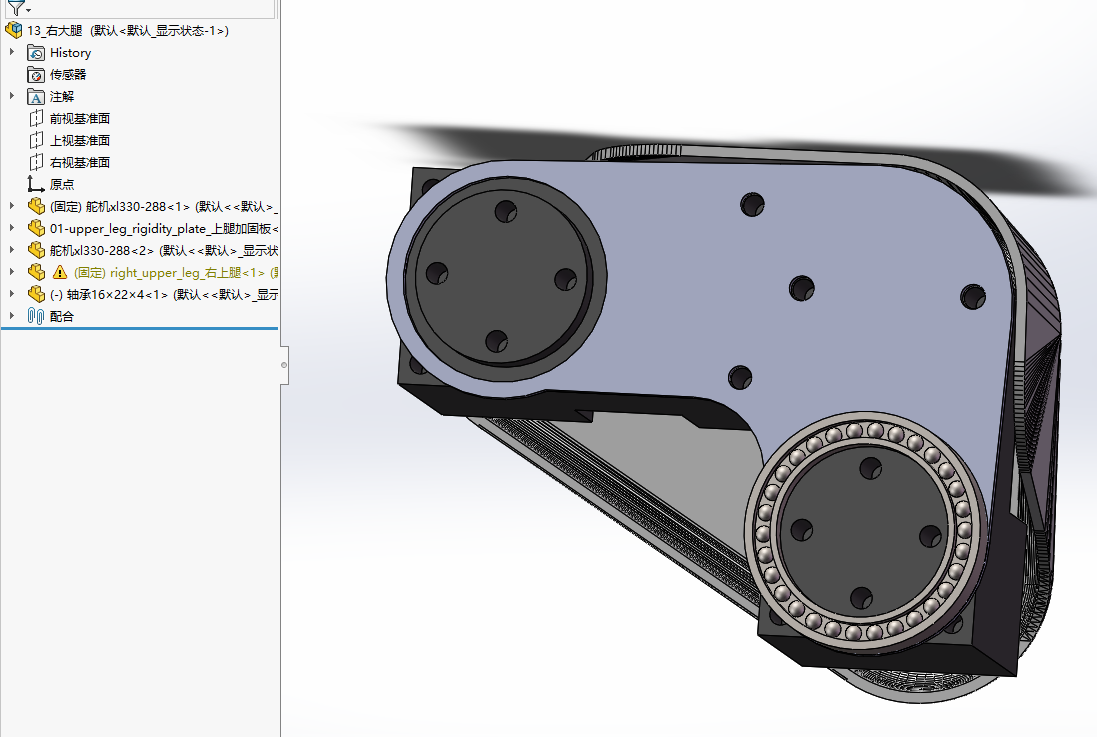Viewport: 1097px width, 737px height.
Task: Expand the 注解 node arrow
Action: click(x=12, y=96)
